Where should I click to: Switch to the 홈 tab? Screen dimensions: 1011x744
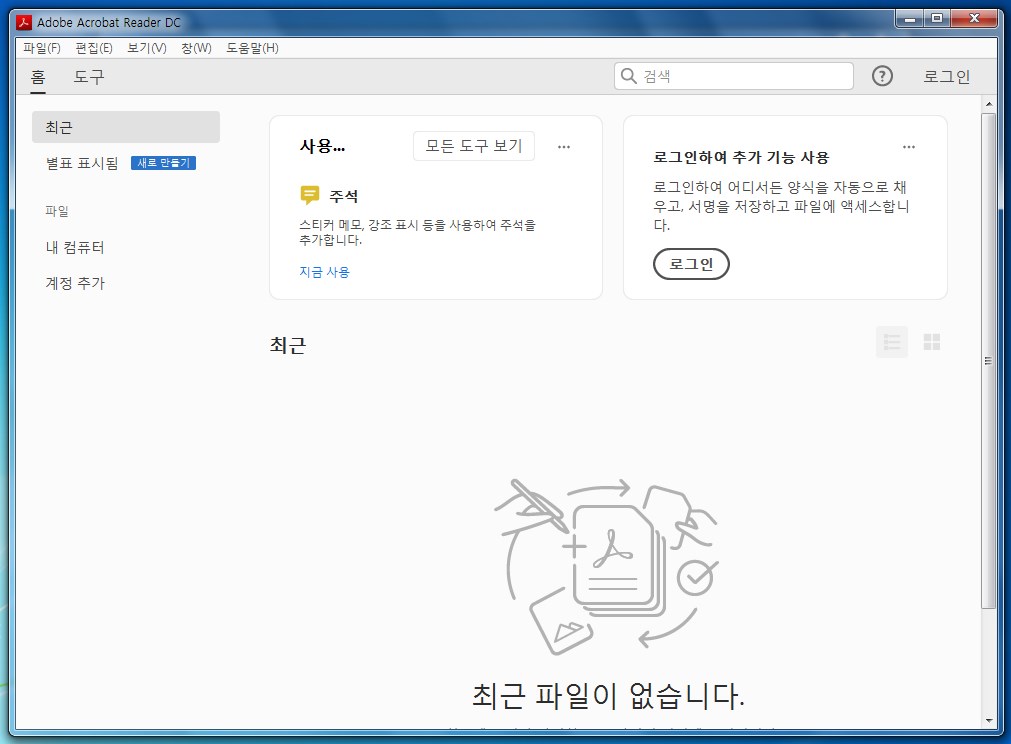click(38, 77)
